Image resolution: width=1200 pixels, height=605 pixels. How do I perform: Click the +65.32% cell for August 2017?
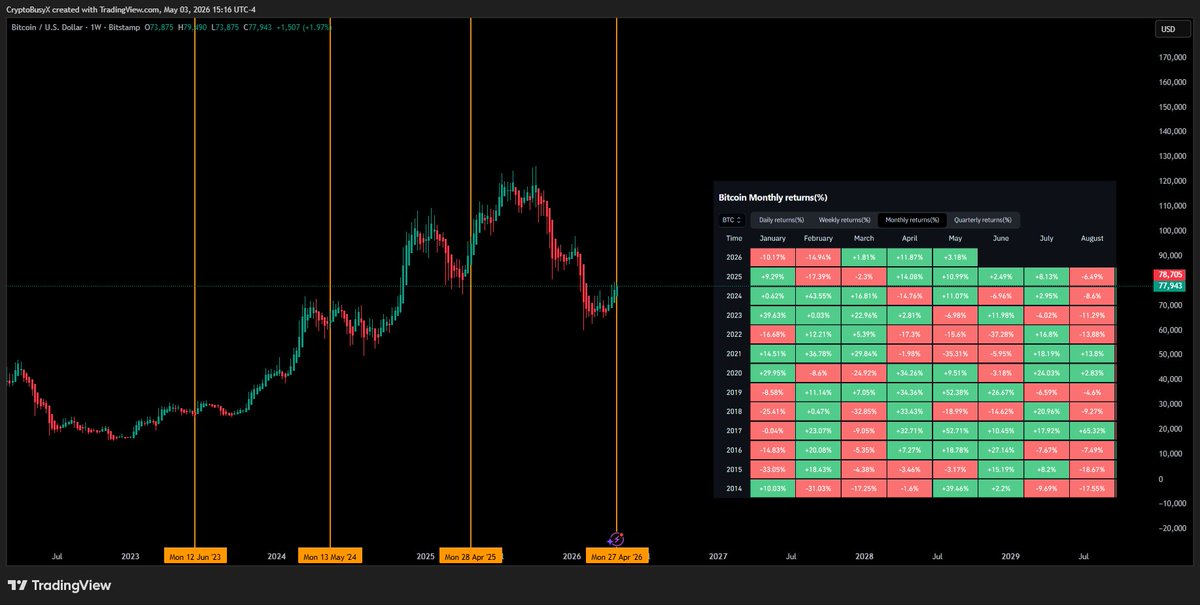(1092, 431)
